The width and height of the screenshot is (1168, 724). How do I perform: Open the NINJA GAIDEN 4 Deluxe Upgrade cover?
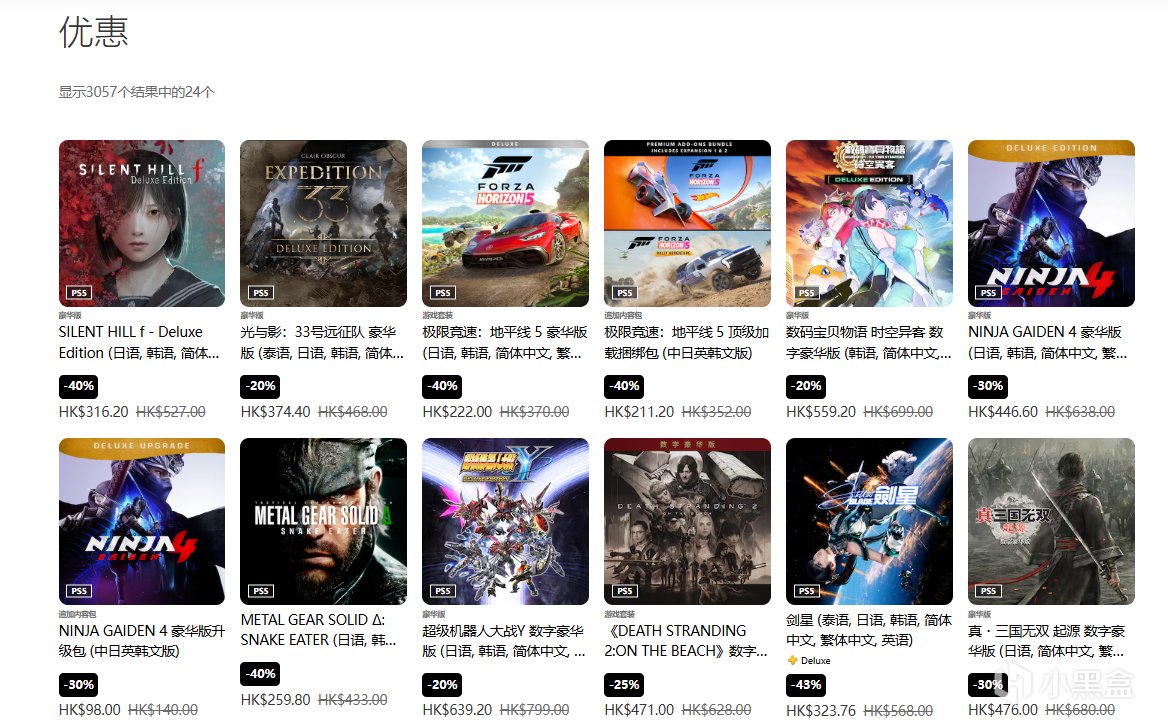click(x=142, y=521)
